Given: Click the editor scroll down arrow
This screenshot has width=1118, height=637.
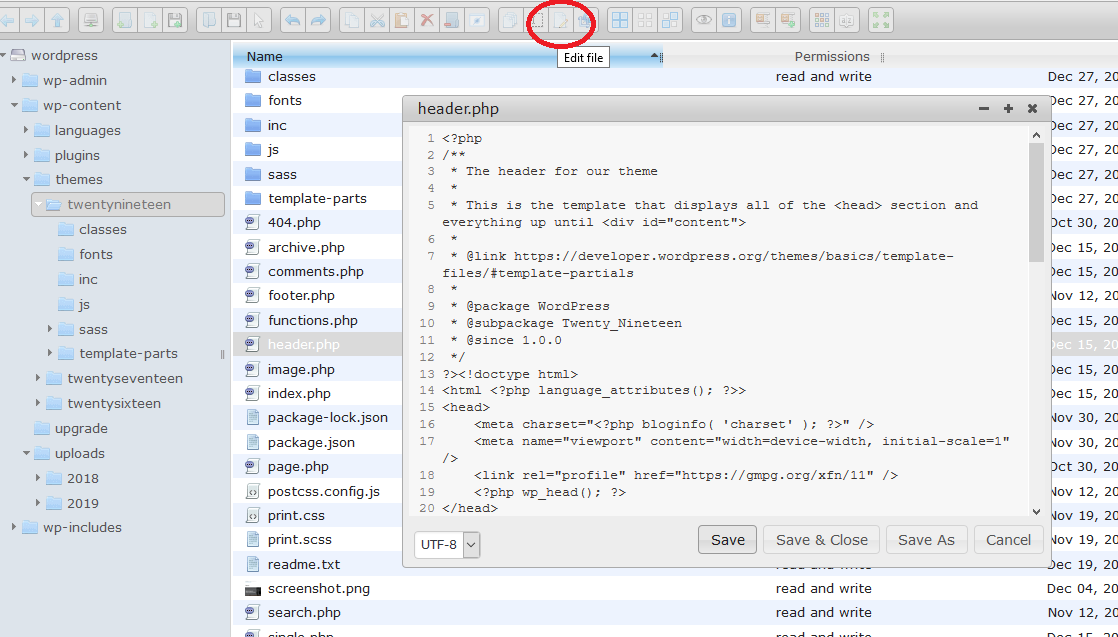Looking at the screenshot, I should coord(1036,511).
